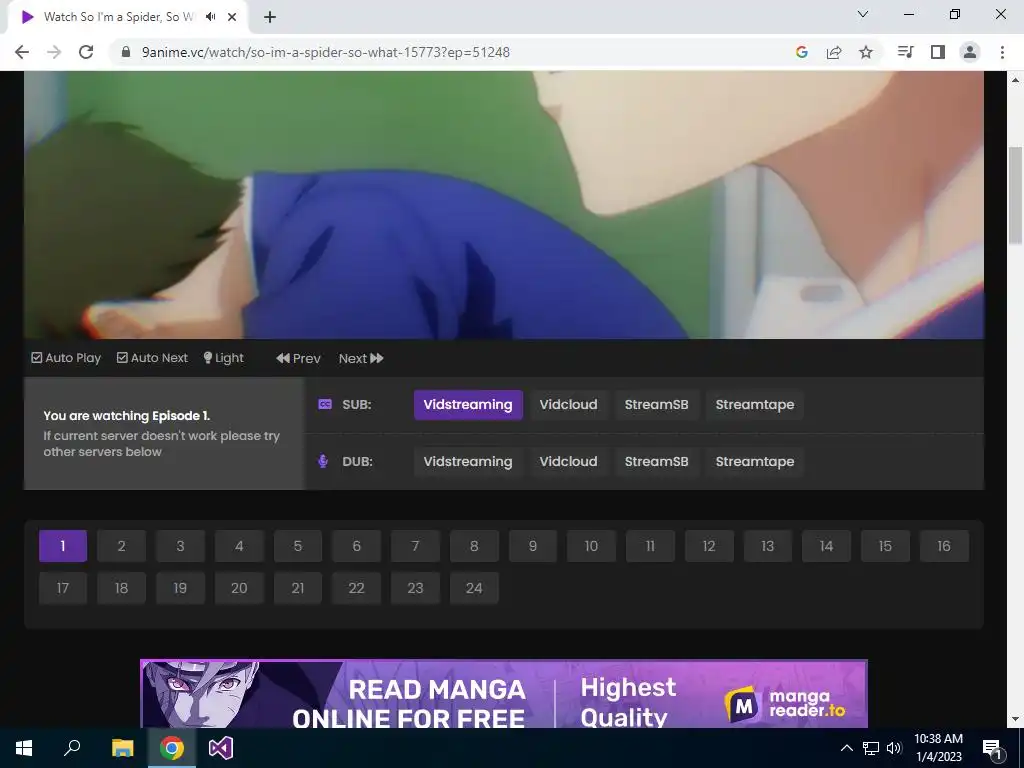This screenshot has height=768, width=1024.
Task: Open a new browser tab
Action: click(270, 17)
